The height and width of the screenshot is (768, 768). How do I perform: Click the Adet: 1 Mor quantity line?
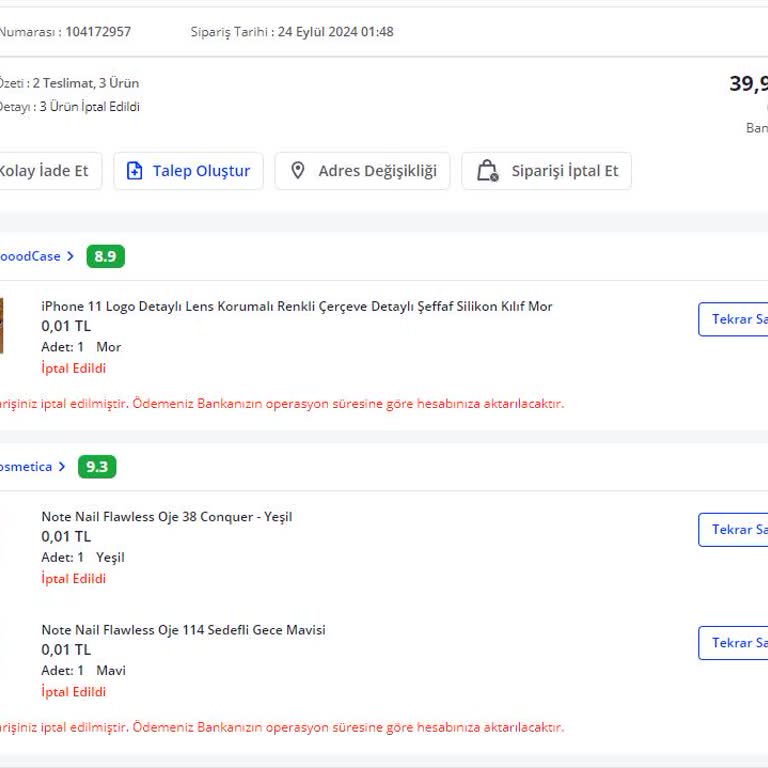tap(81, 347)
